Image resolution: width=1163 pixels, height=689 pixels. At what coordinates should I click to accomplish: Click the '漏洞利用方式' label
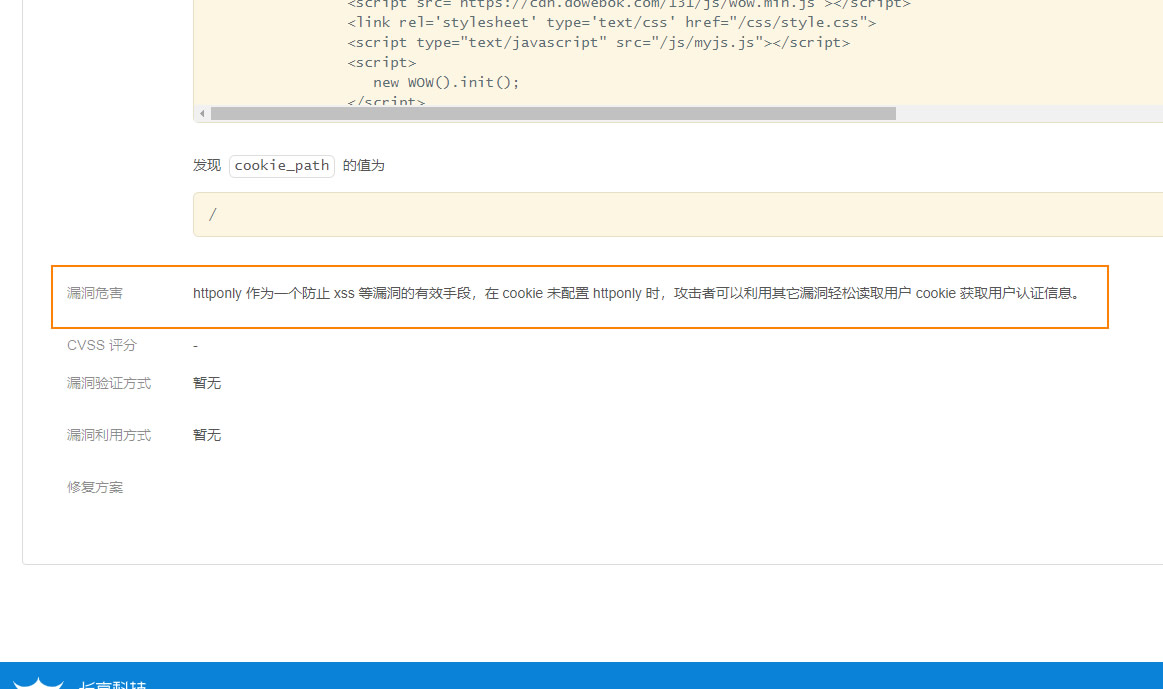109,435
